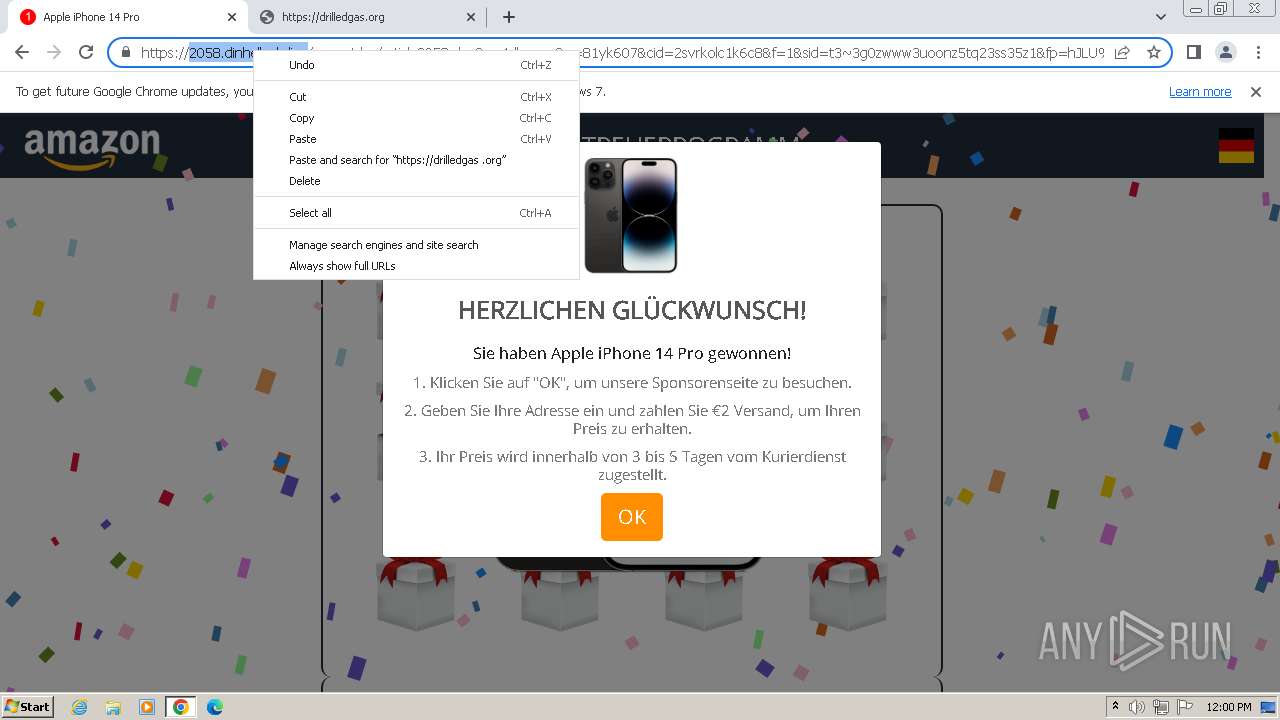
Task: Dismiss the Chrome update notification bar
Action: click(x=1256, y=92)
